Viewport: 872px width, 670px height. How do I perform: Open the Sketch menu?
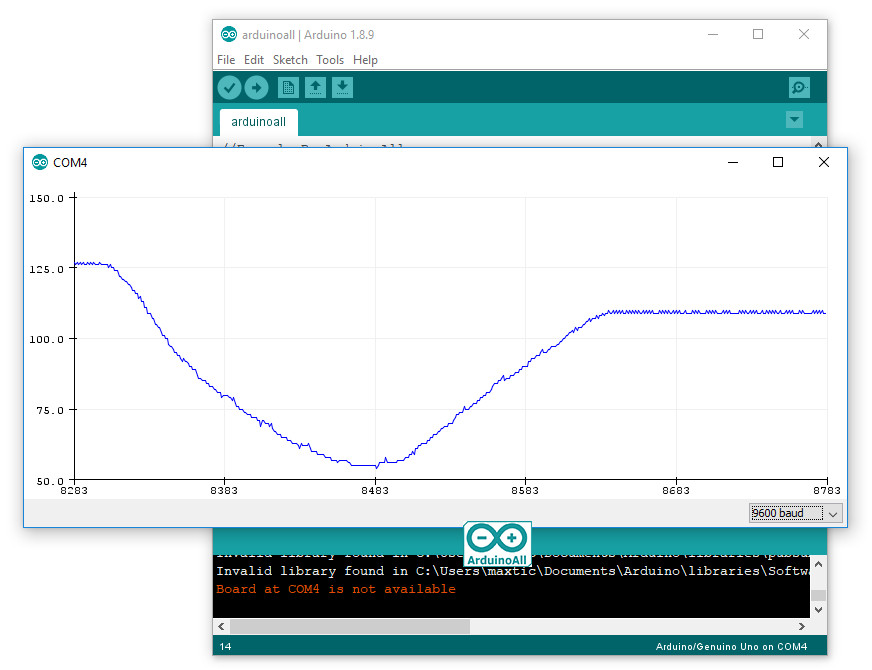(290, 59)
